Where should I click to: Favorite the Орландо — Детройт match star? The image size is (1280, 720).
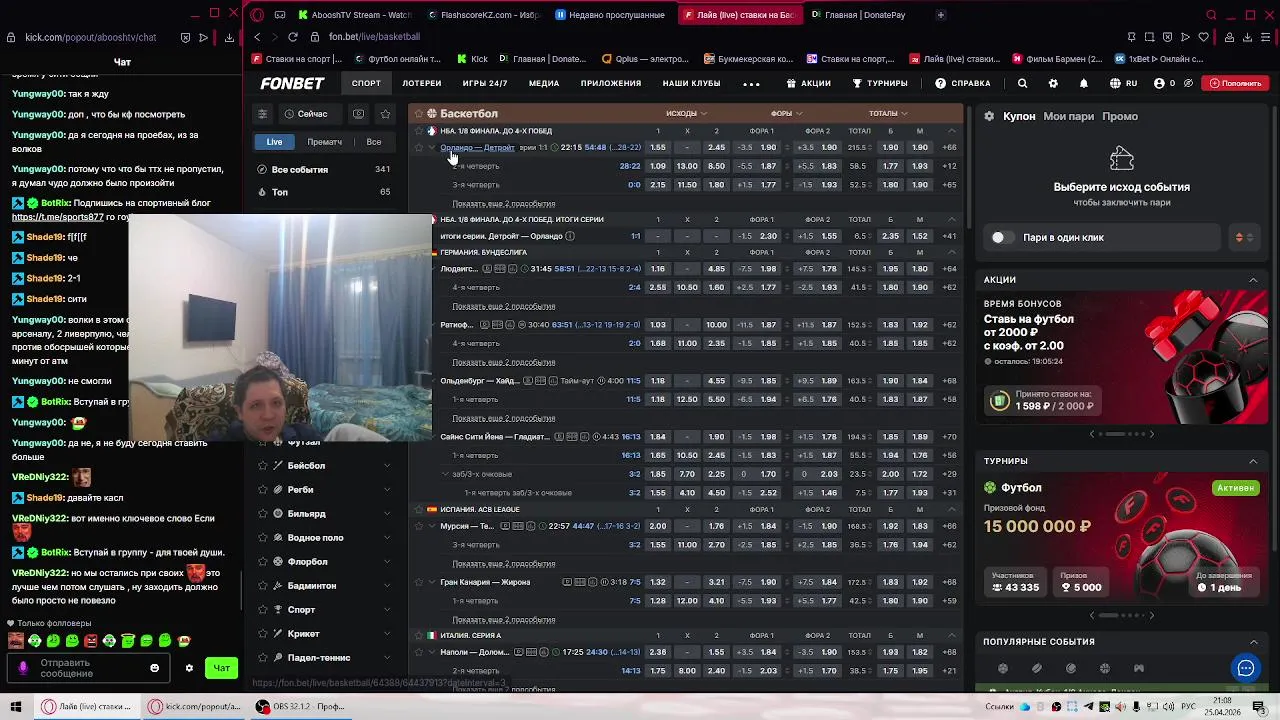pos(418,148)
